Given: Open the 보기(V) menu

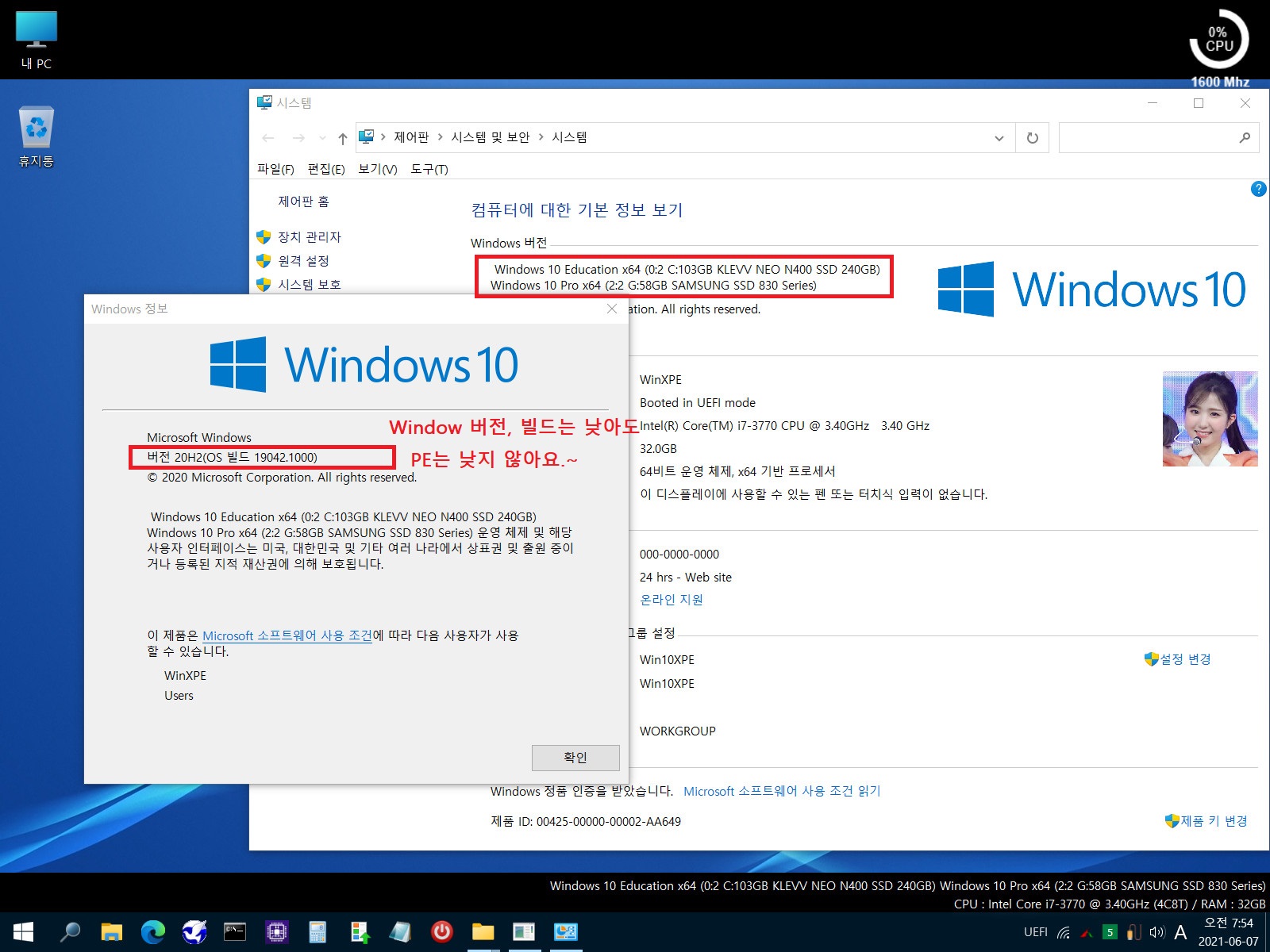Looking at the screenshot, I should 378,169.
